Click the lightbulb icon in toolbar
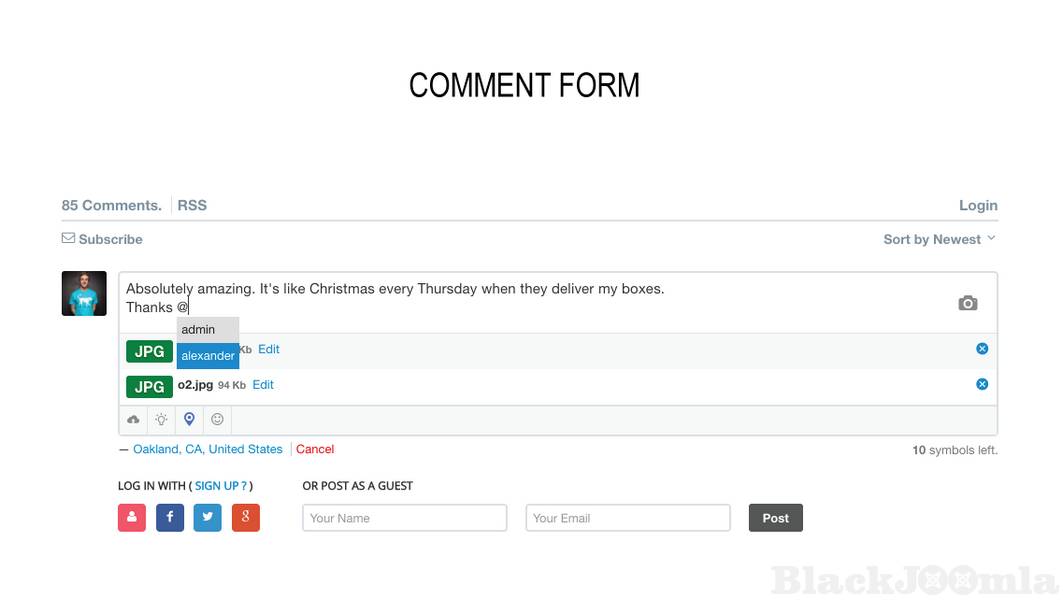Screen dimensions: 1063x600 tap(161, 420)
